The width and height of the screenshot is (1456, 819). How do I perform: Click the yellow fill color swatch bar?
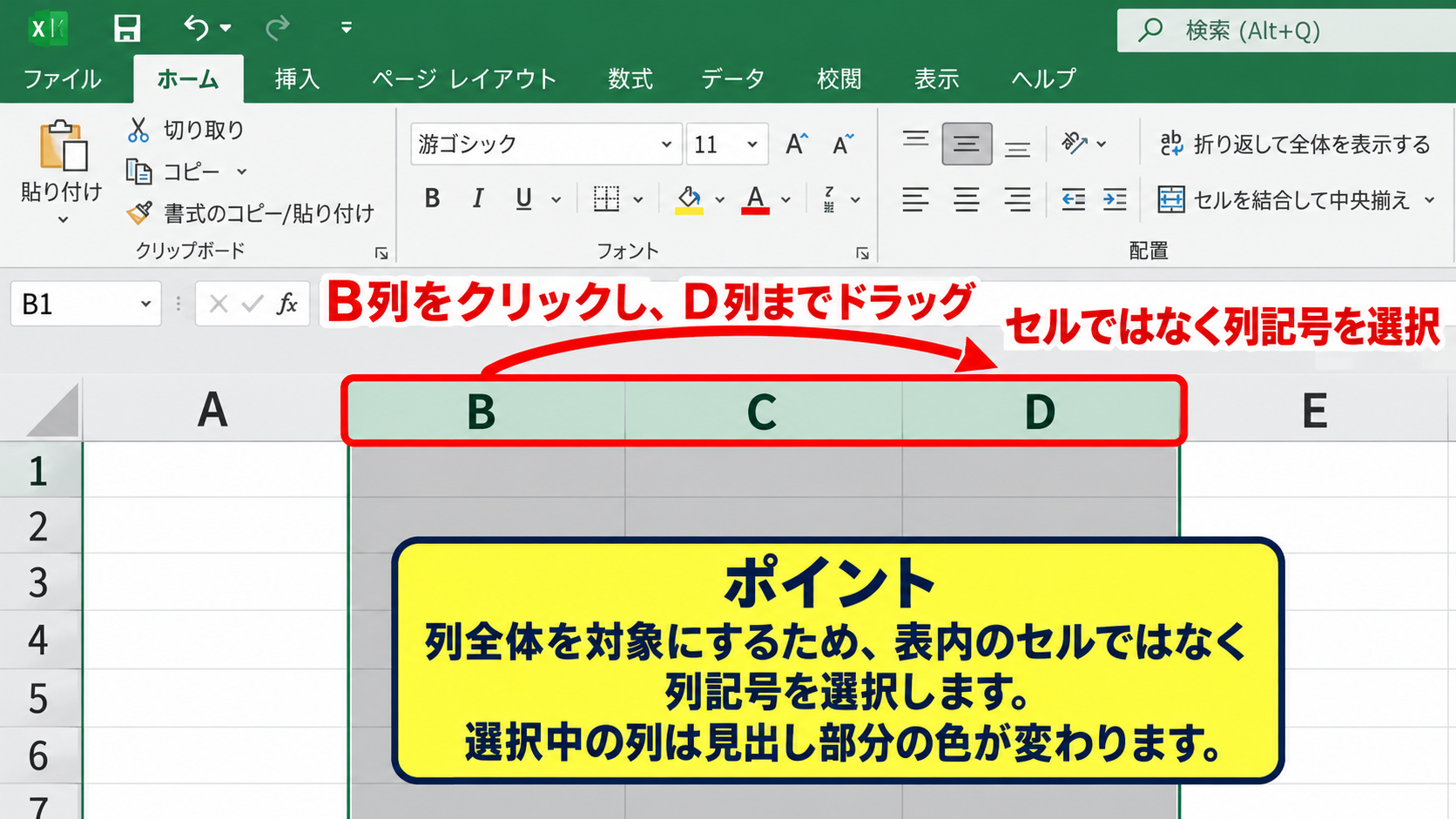pos(689,211)
